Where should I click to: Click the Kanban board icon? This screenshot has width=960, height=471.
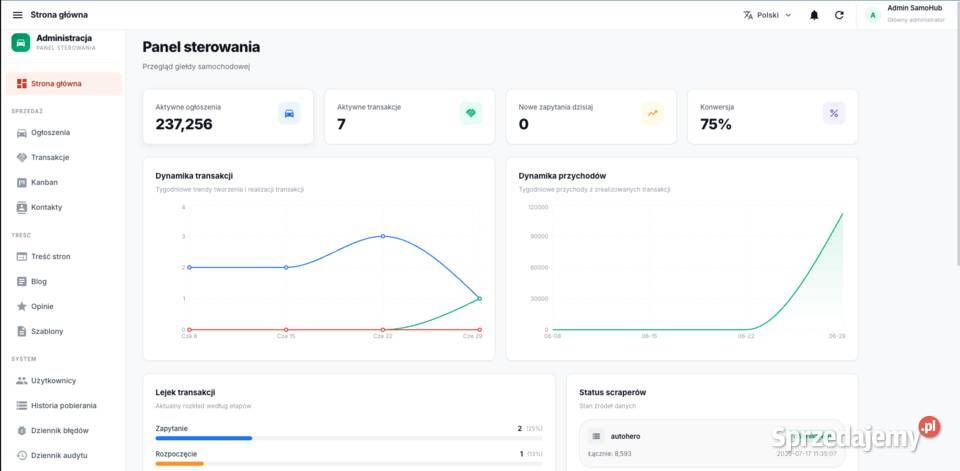click(21, 182)
